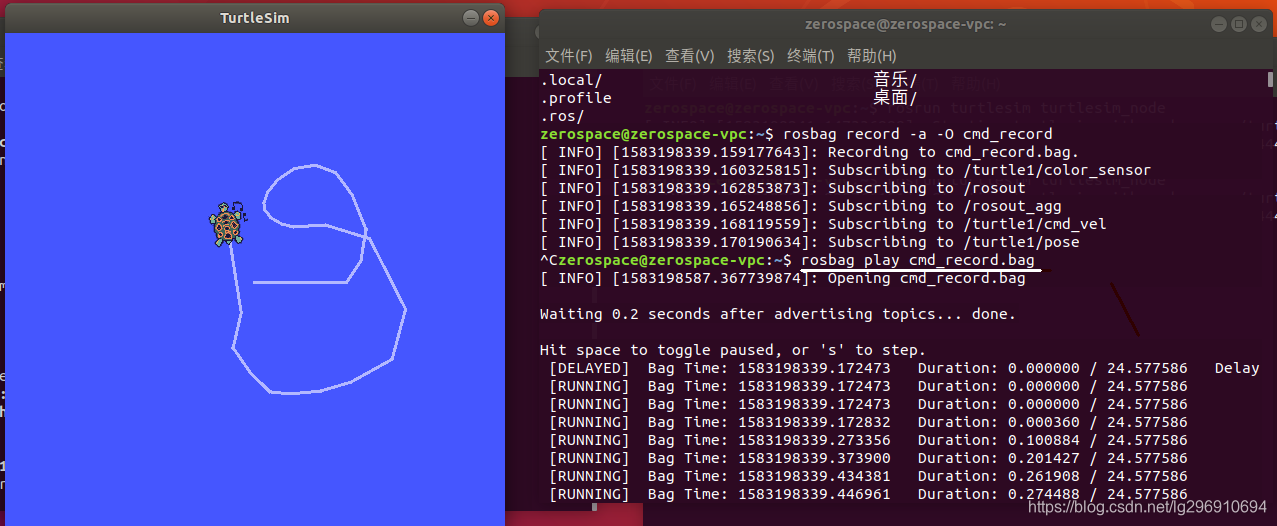Click the 'rosbag play cmd_record.bag' command
This screenshot has height=526, width=1277.
[918, 260]
